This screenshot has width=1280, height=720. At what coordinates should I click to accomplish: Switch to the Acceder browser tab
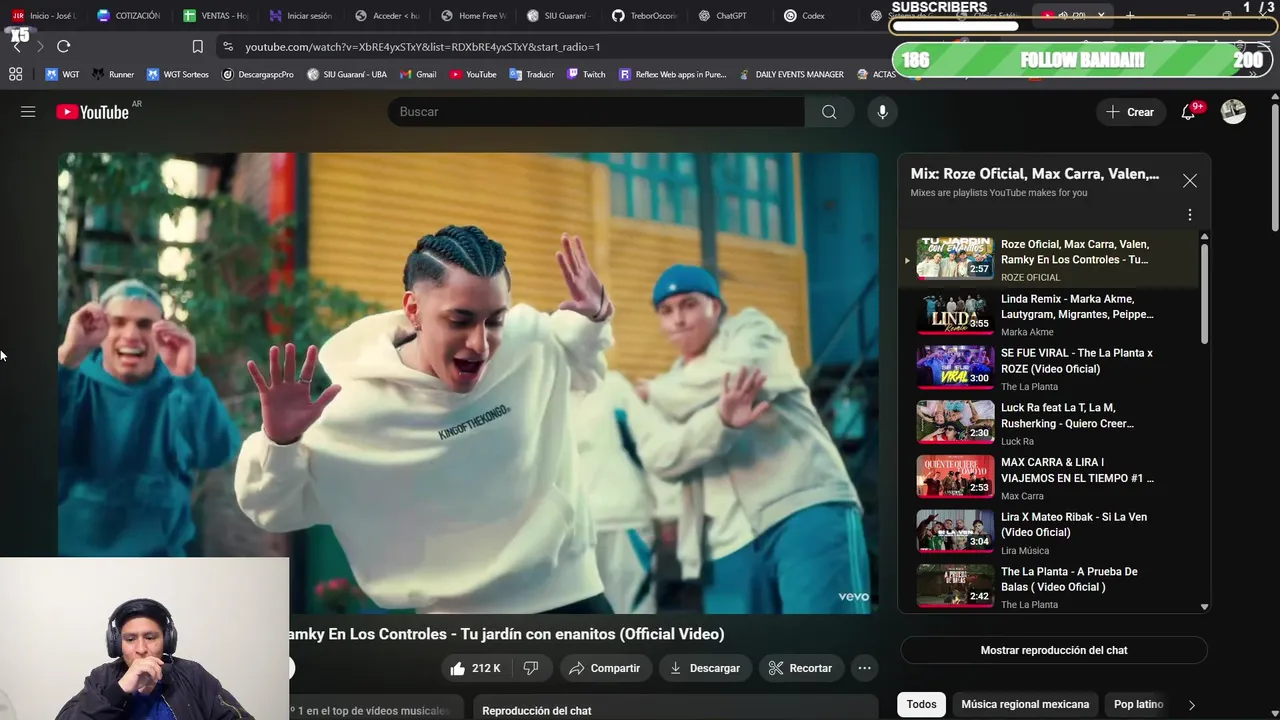coord(388,16)
